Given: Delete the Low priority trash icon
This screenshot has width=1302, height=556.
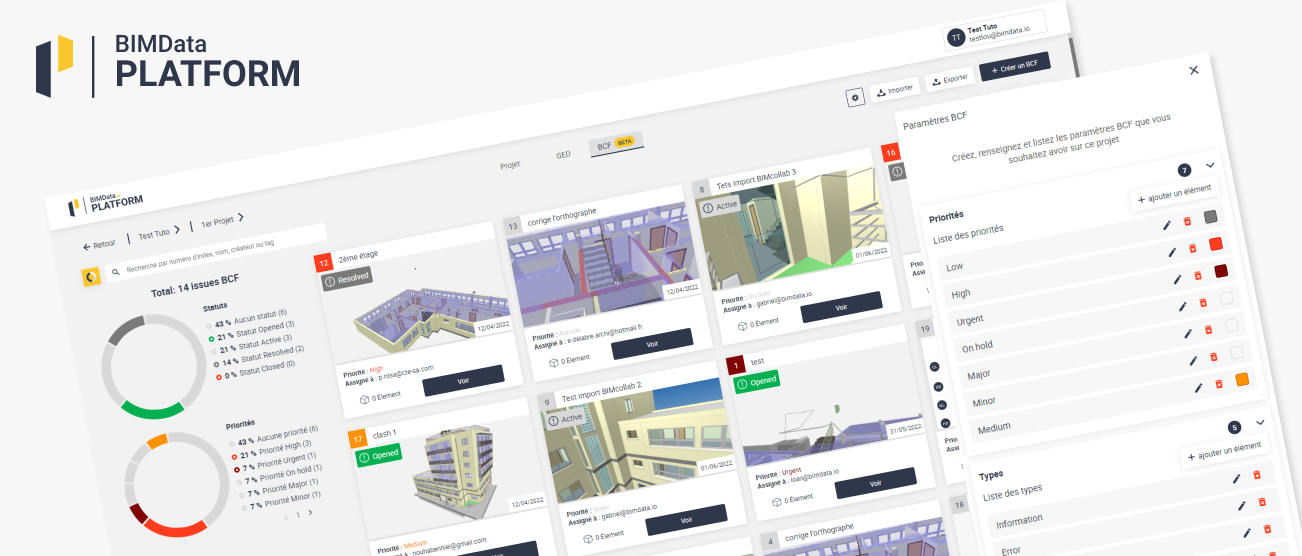Looking at the screenshot, I should tap(1187, 221).
